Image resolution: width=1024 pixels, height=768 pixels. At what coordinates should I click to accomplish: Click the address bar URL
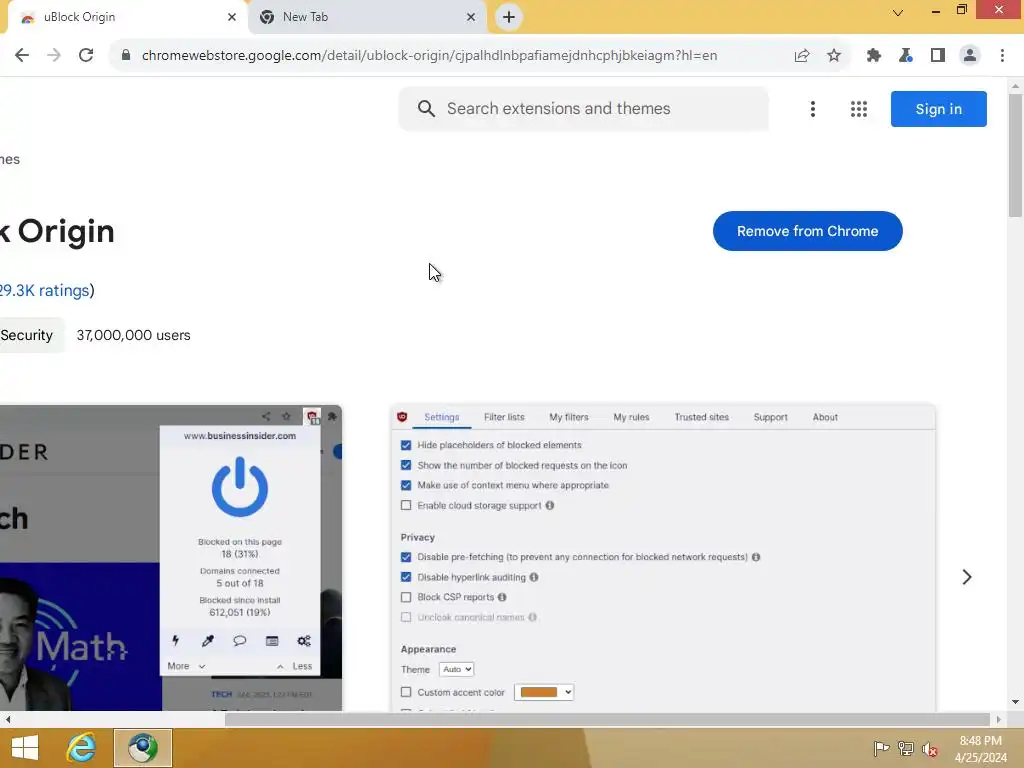429,56
